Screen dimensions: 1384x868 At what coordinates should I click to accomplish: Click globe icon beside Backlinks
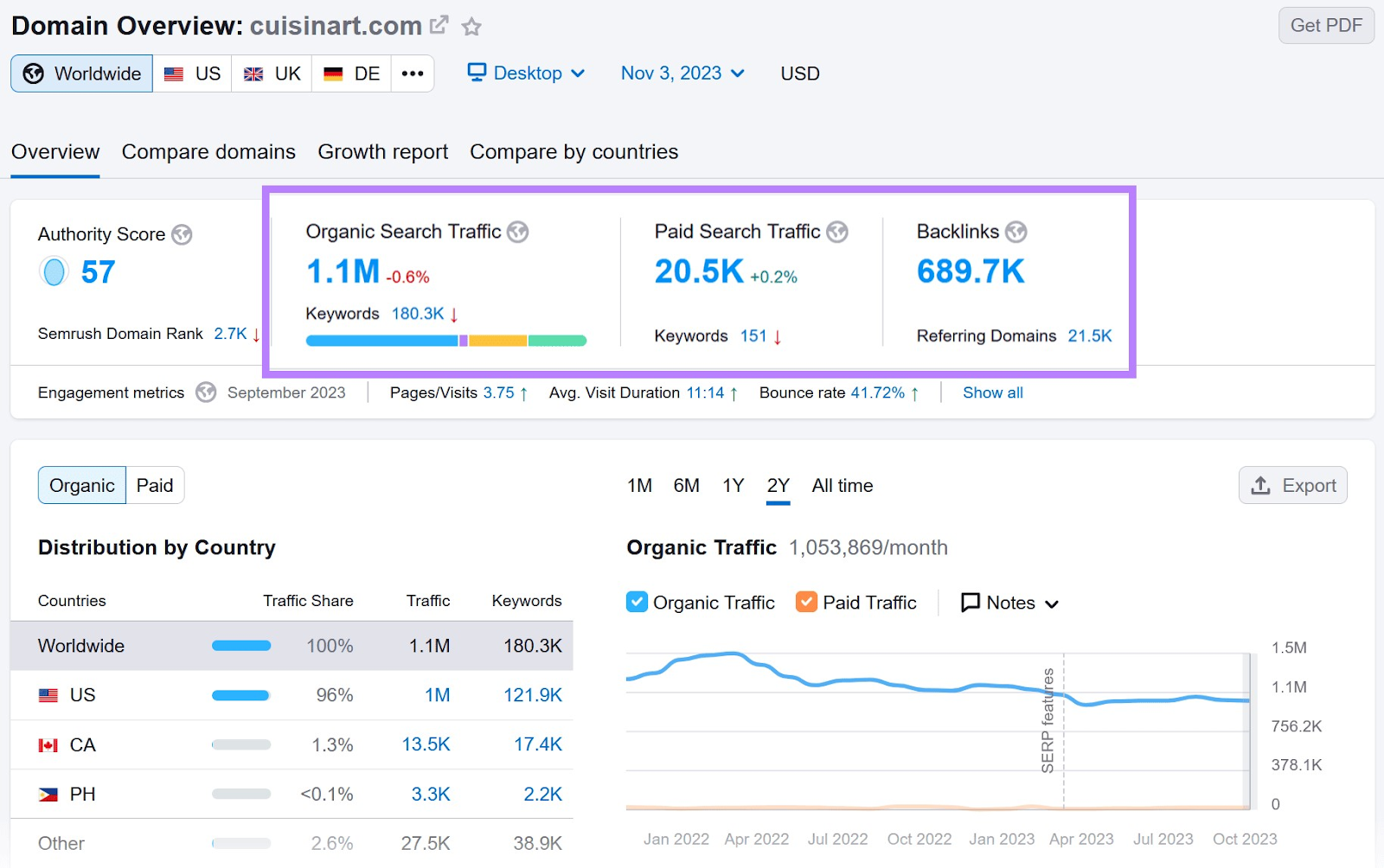1016,232
